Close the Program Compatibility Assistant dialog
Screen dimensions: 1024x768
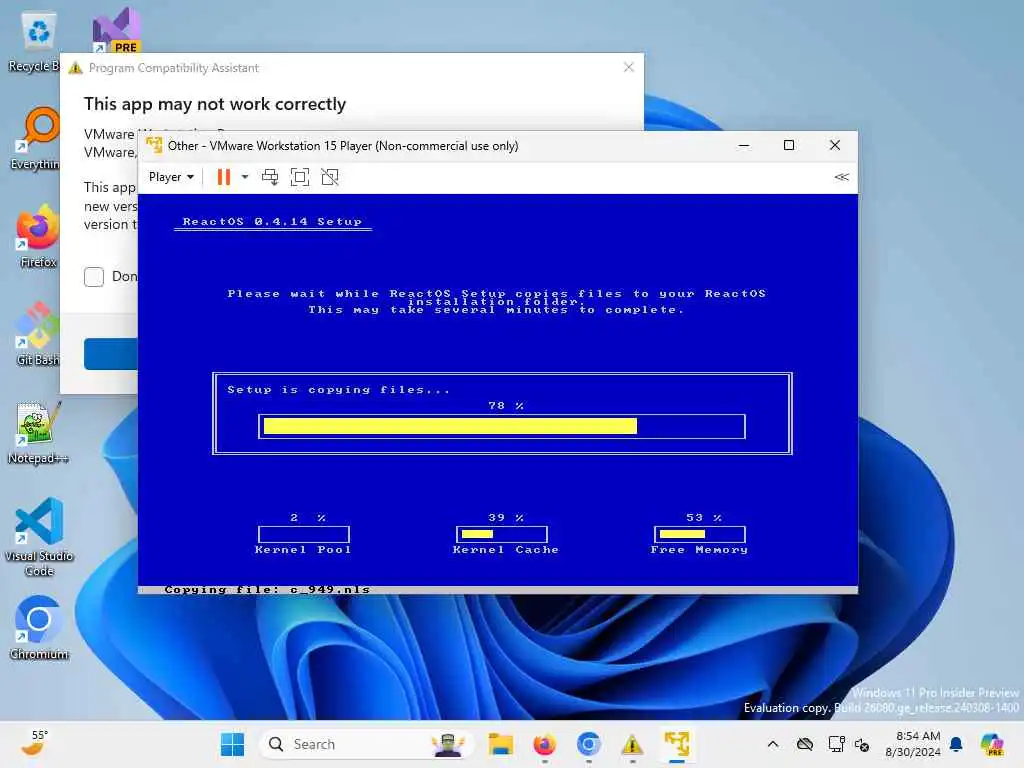(628, 67)
